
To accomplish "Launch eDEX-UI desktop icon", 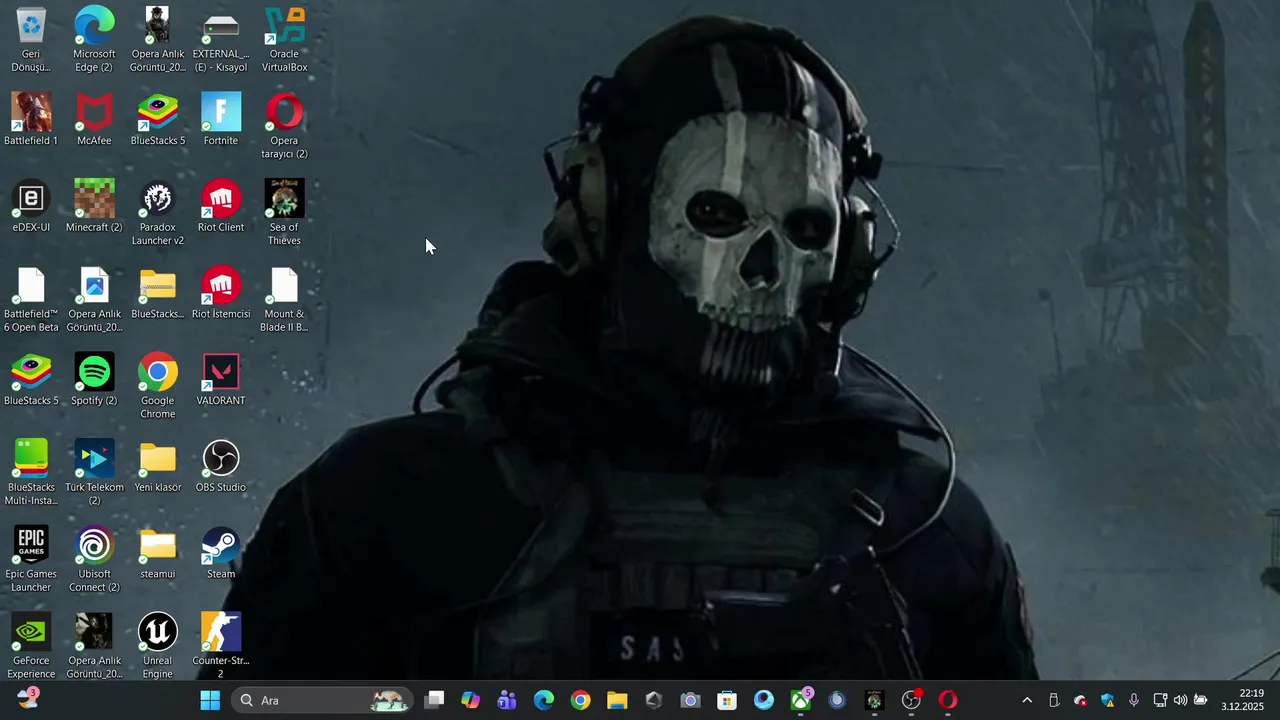I will (31, 207).
